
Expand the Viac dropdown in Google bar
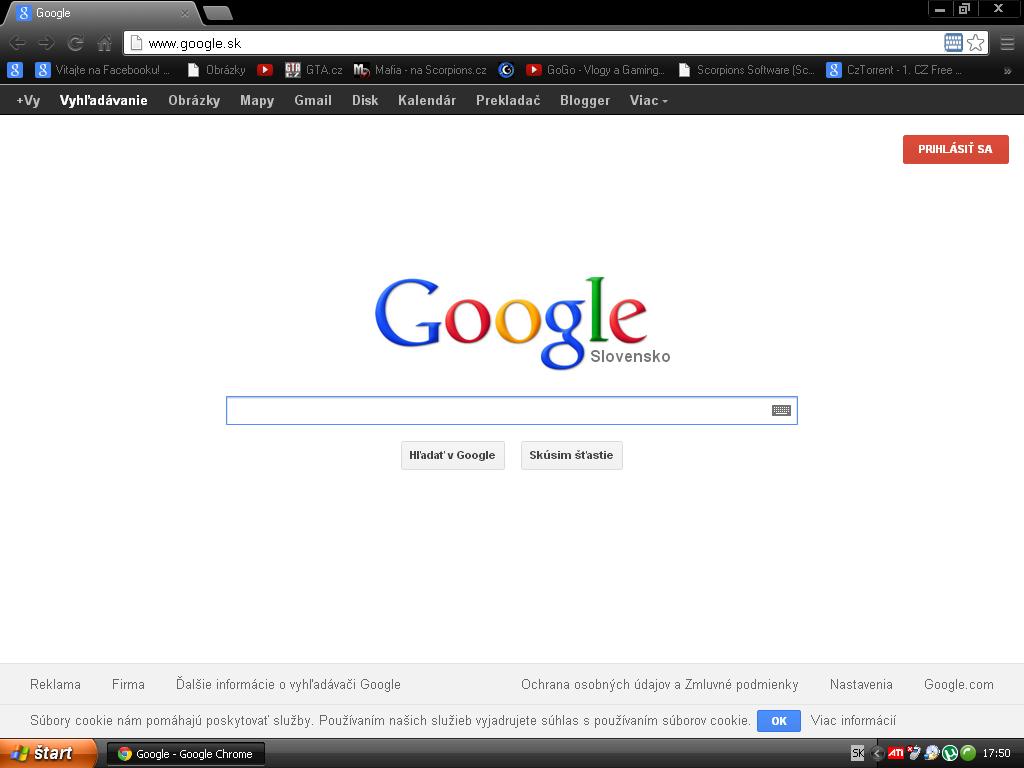tap(648, 101)
